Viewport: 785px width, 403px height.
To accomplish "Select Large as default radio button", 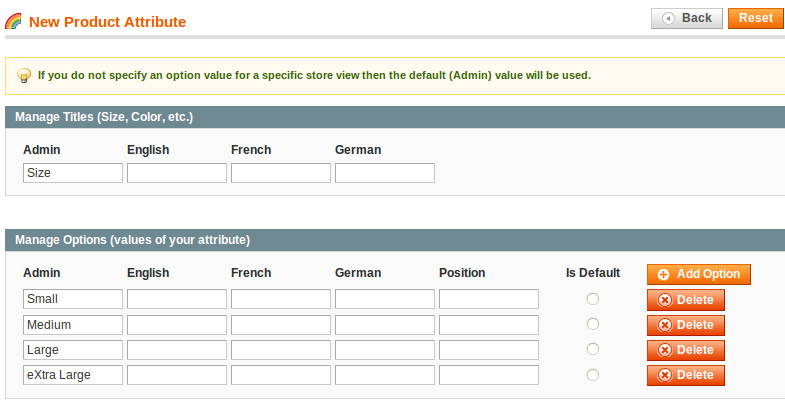I will coord(593,349).
